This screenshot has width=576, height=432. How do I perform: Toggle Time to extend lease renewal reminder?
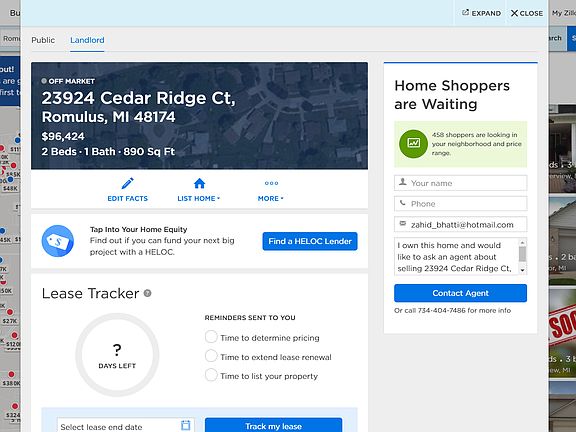(211, 356)
